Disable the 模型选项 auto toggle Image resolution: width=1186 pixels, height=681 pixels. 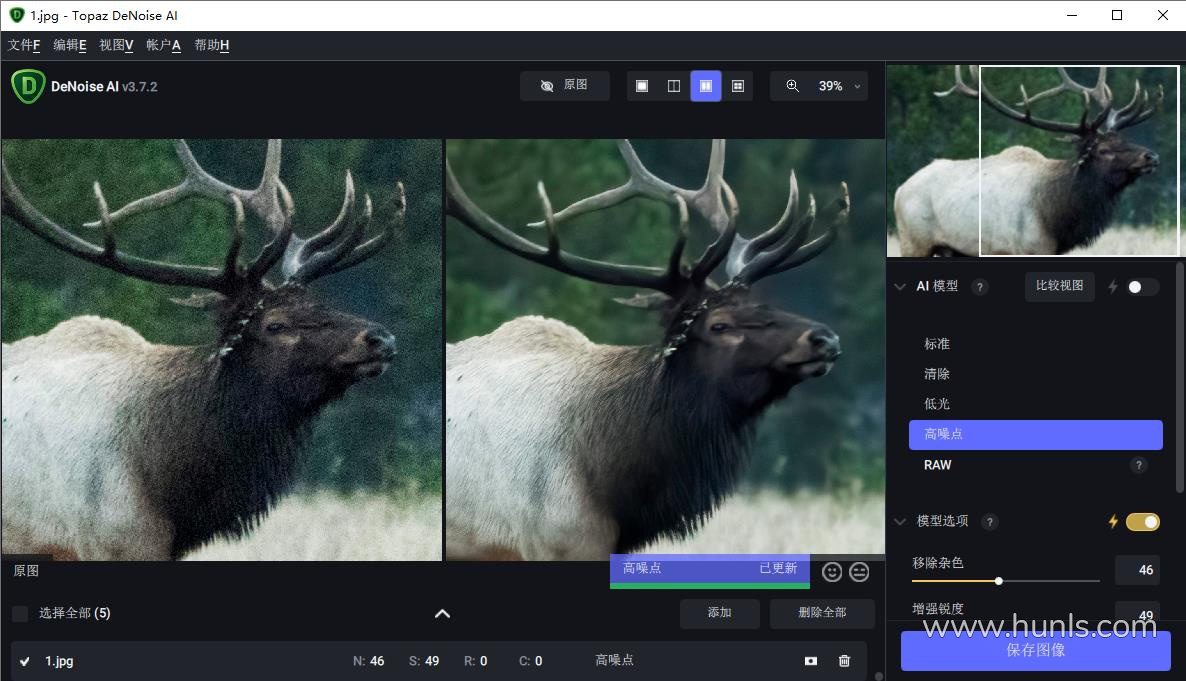1142,521
